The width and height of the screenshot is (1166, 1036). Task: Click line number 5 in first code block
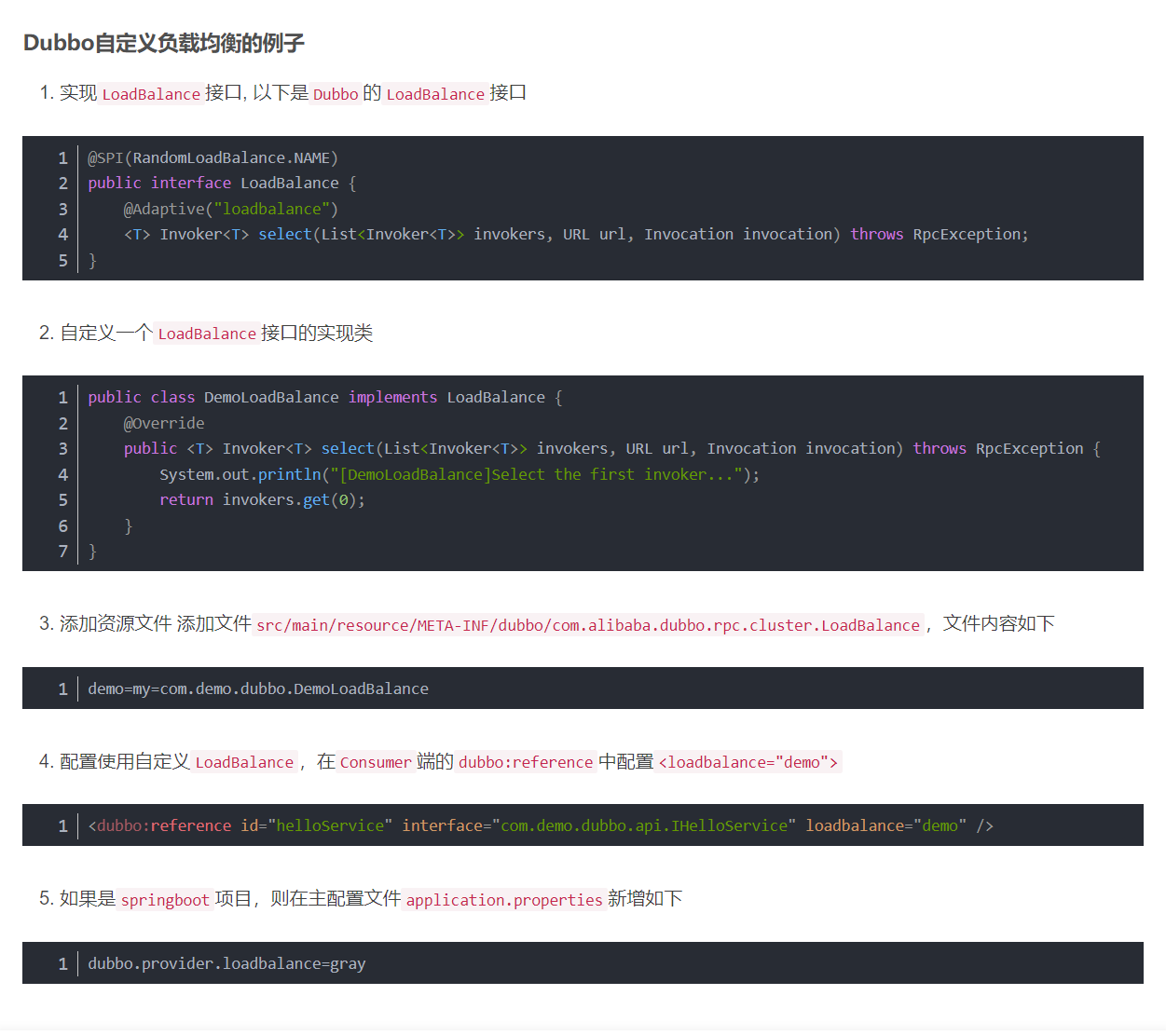pyautogui.click(x=63, y=261)
